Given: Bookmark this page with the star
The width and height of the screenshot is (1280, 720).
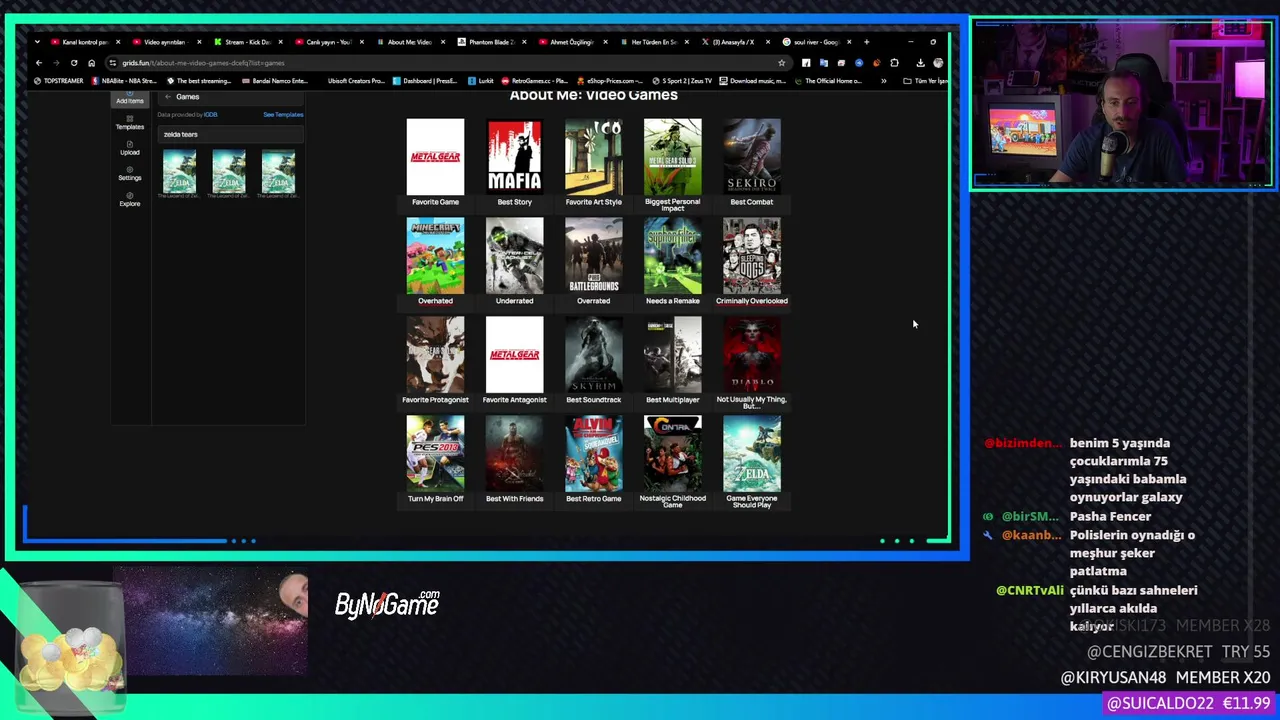Looking at the screenshot, I should click(781, 63).
